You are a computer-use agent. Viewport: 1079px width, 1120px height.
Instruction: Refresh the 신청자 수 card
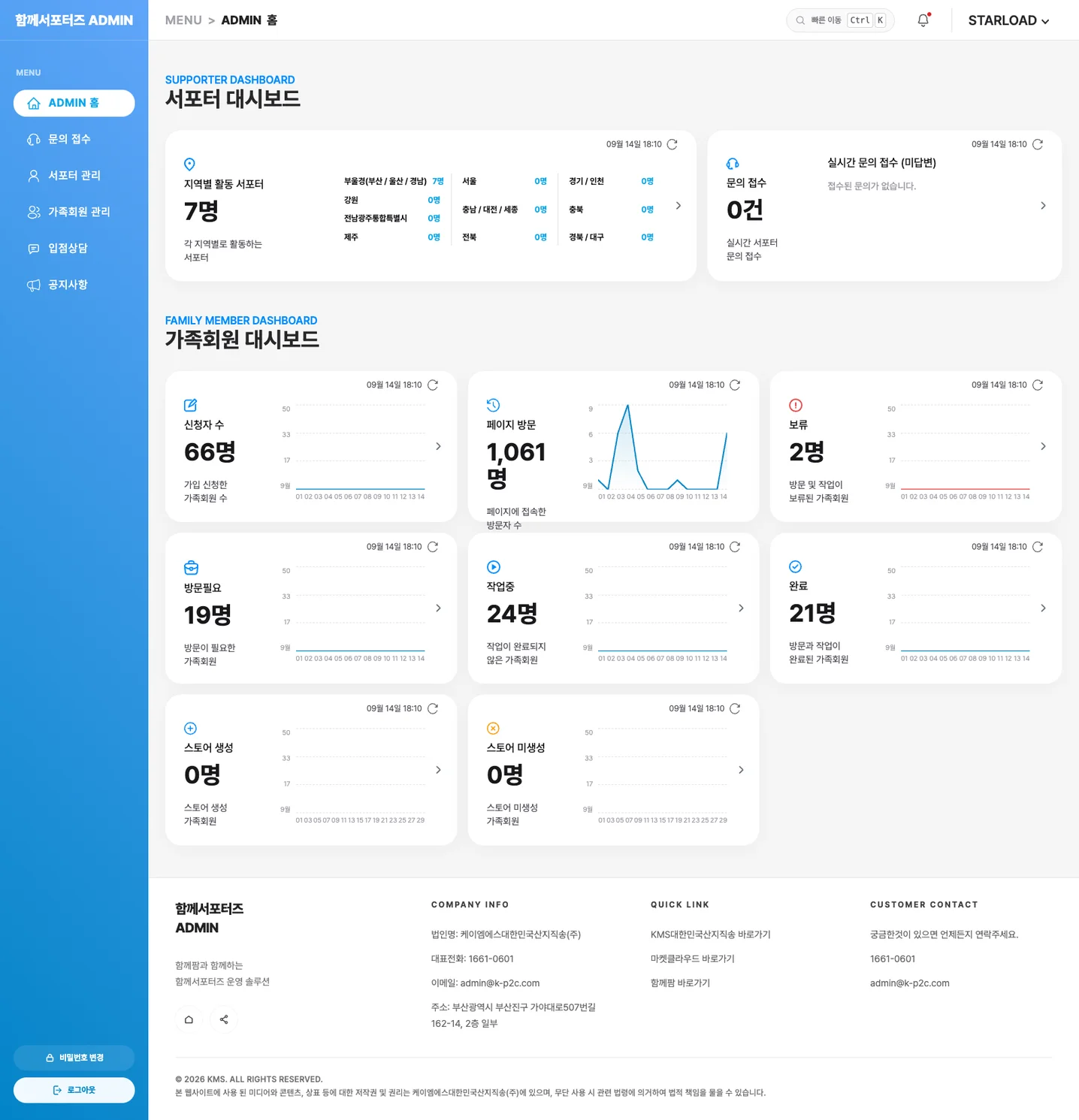pos(433,385)
